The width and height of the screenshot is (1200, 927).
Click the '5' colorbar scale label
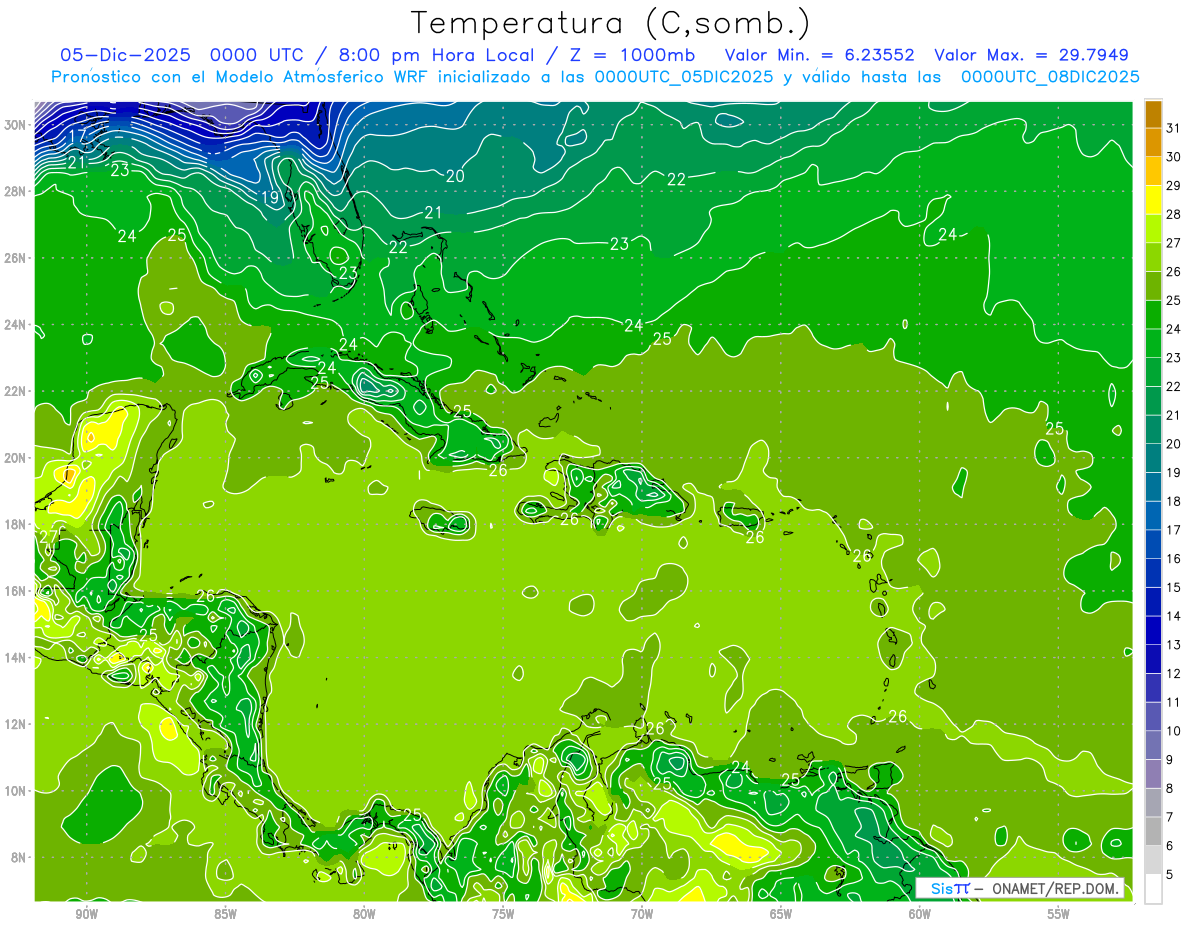point(1170,874)
